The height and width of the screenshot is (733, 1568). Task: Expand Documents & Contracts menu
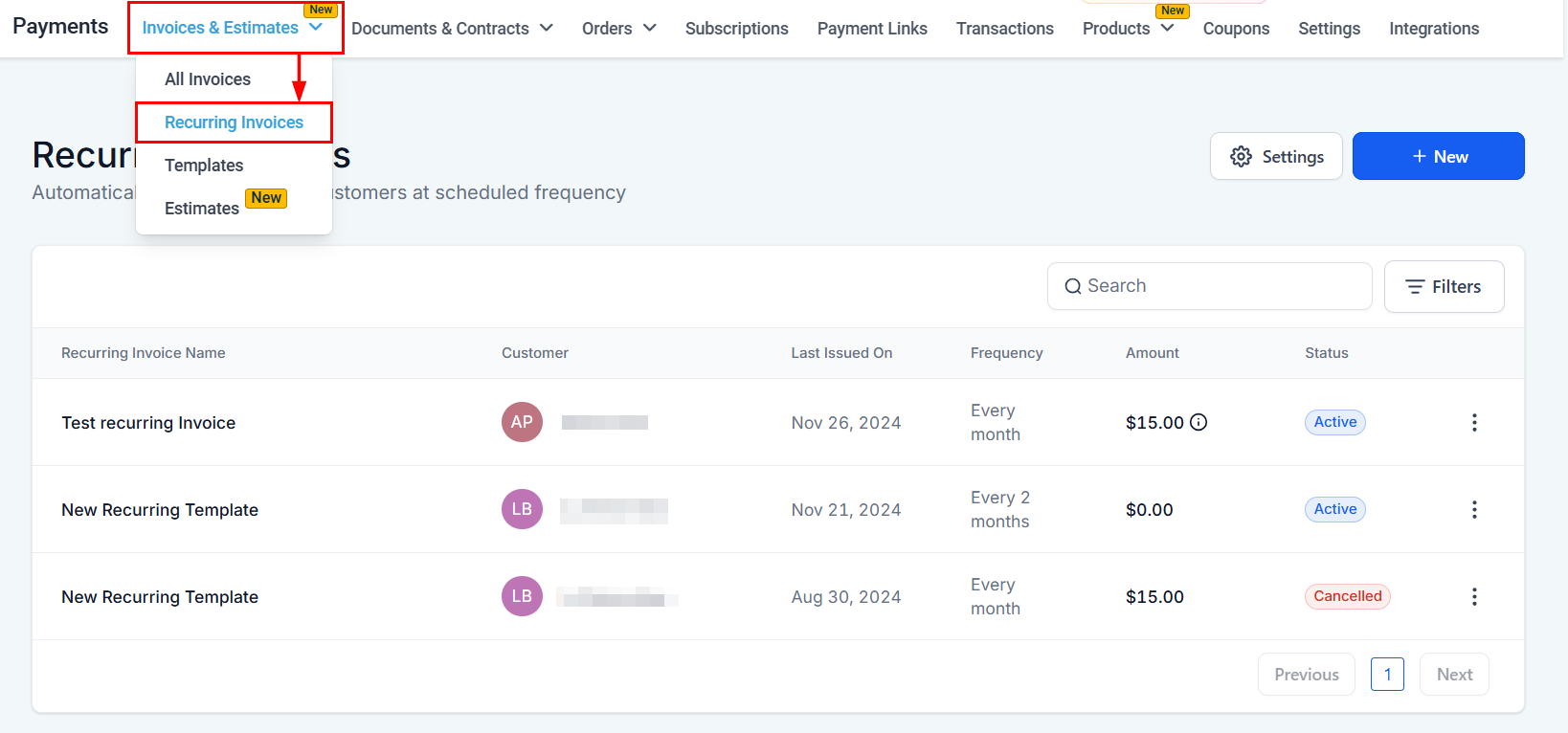tap(452, 29)
